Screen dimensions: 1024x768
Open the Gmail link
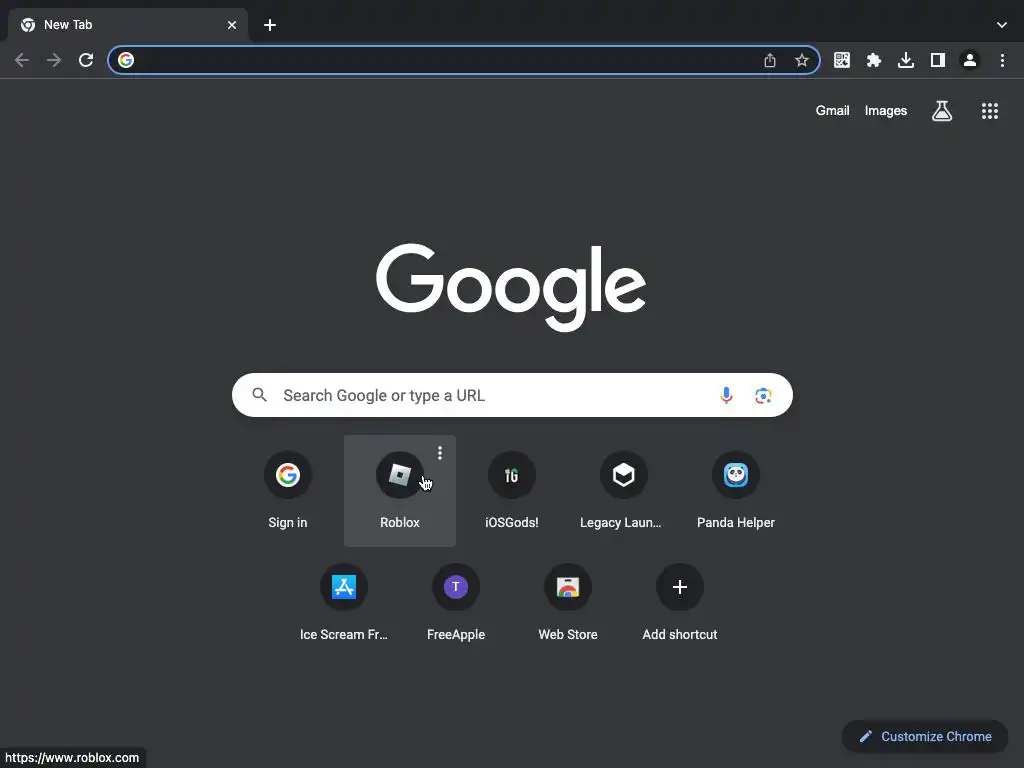(x=832, y=111)
